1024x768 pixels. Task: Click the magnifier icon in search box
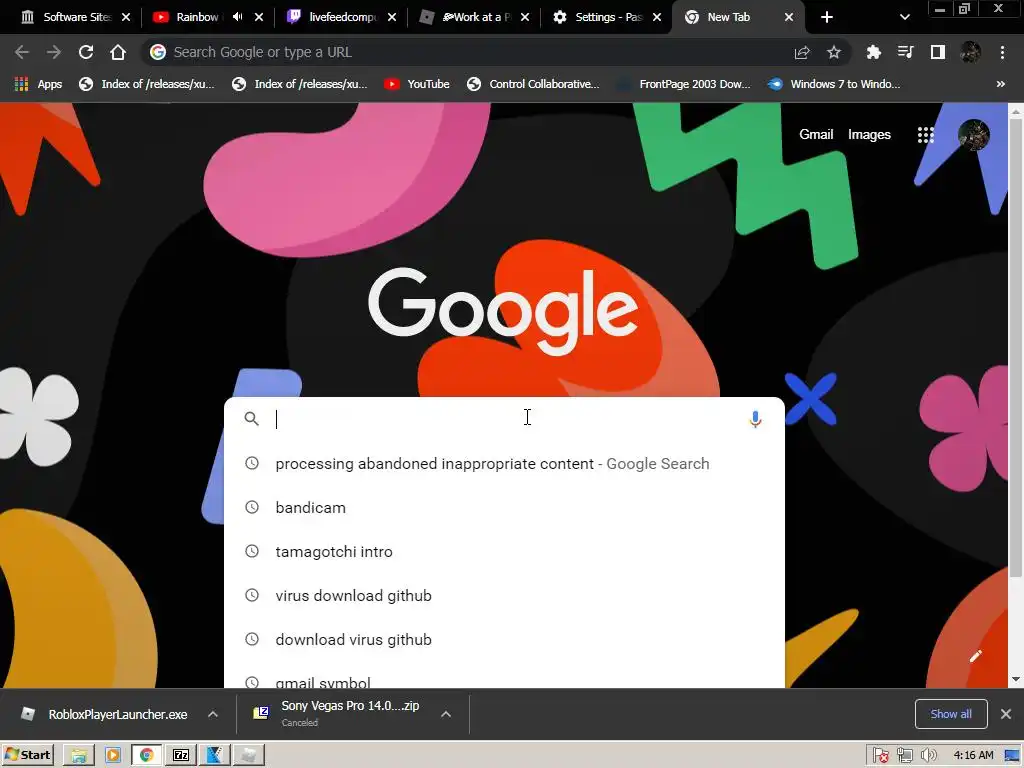click(251, 419)
